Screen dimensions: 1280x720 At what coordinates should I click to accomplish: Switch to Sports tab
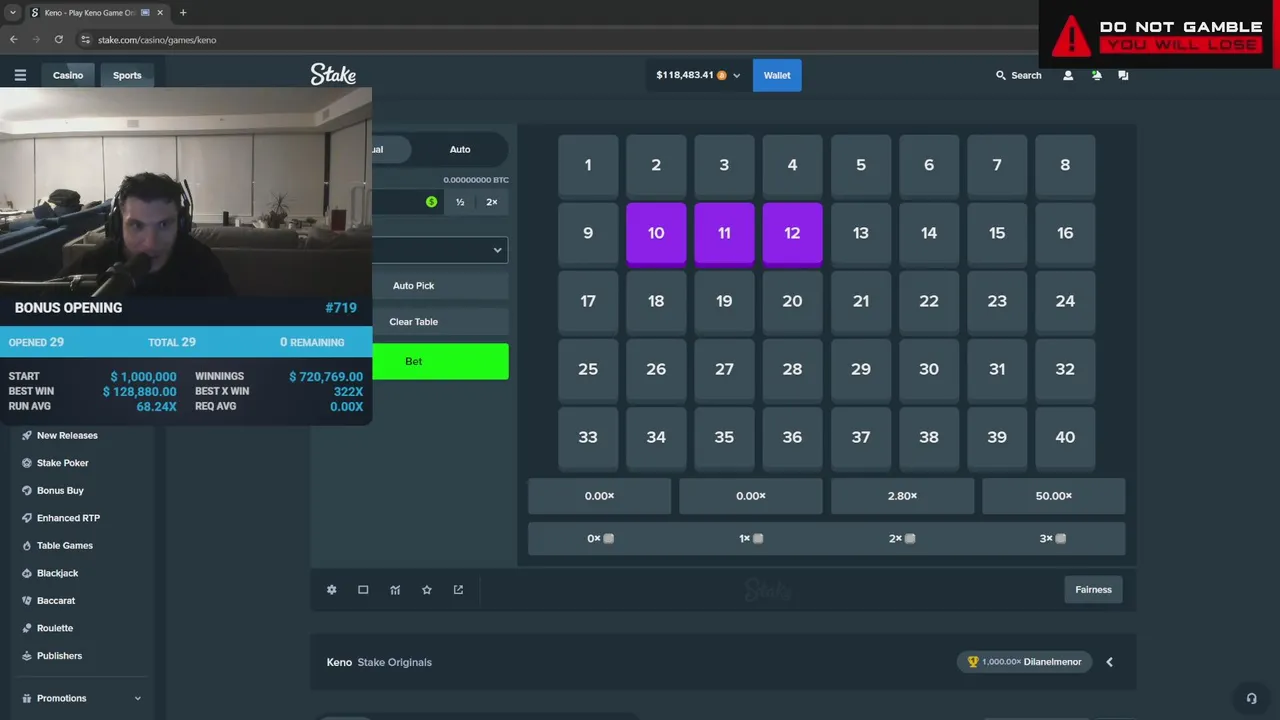tap(127, 75)
